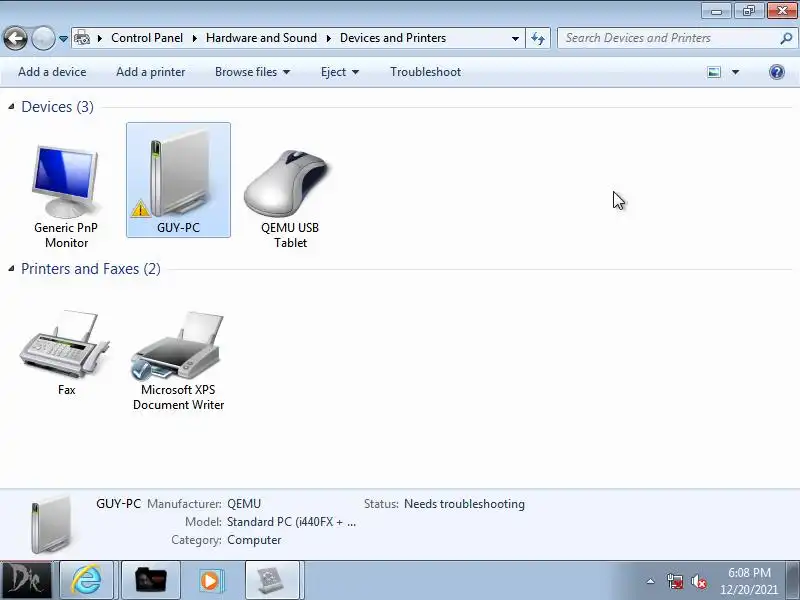This screenshot has width=800, height=600.
Task: Minimize the Devices and Printers window
Action: pos(717,11)
